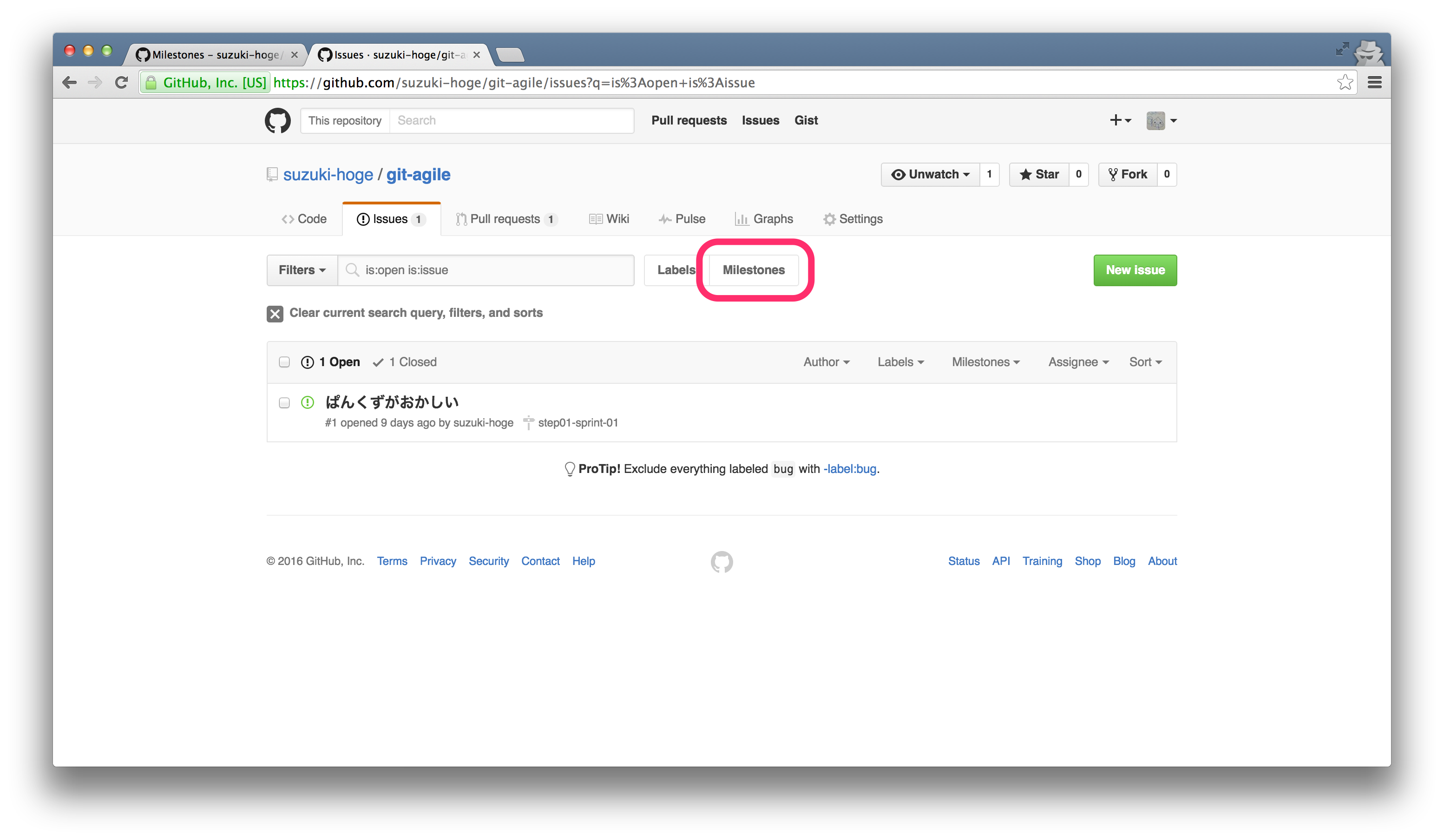
Task: Open the Chrome hamburger menu icon
Action: [x=1374, y=83]
